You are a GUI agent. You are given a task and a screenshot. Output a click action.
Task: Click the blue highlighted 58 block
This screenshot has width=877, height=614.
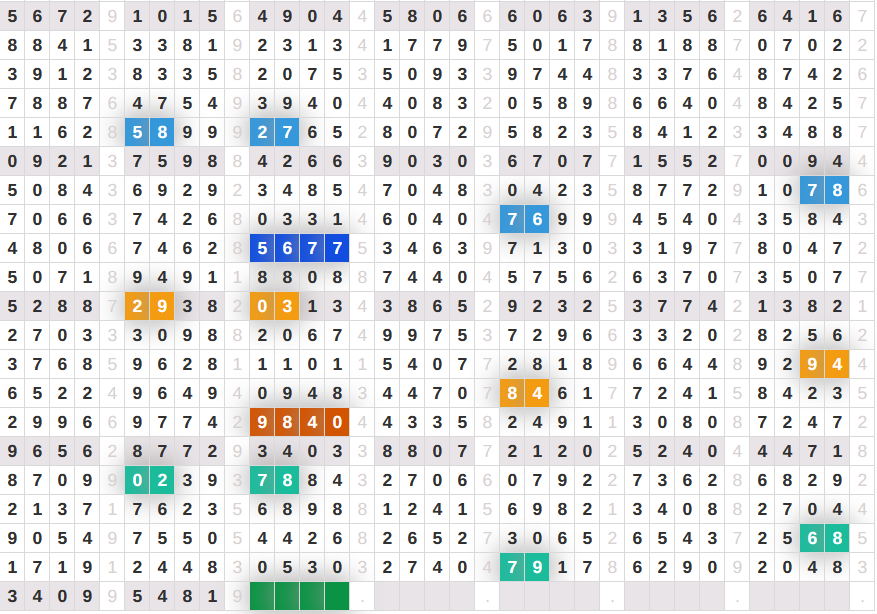[150, 132]
